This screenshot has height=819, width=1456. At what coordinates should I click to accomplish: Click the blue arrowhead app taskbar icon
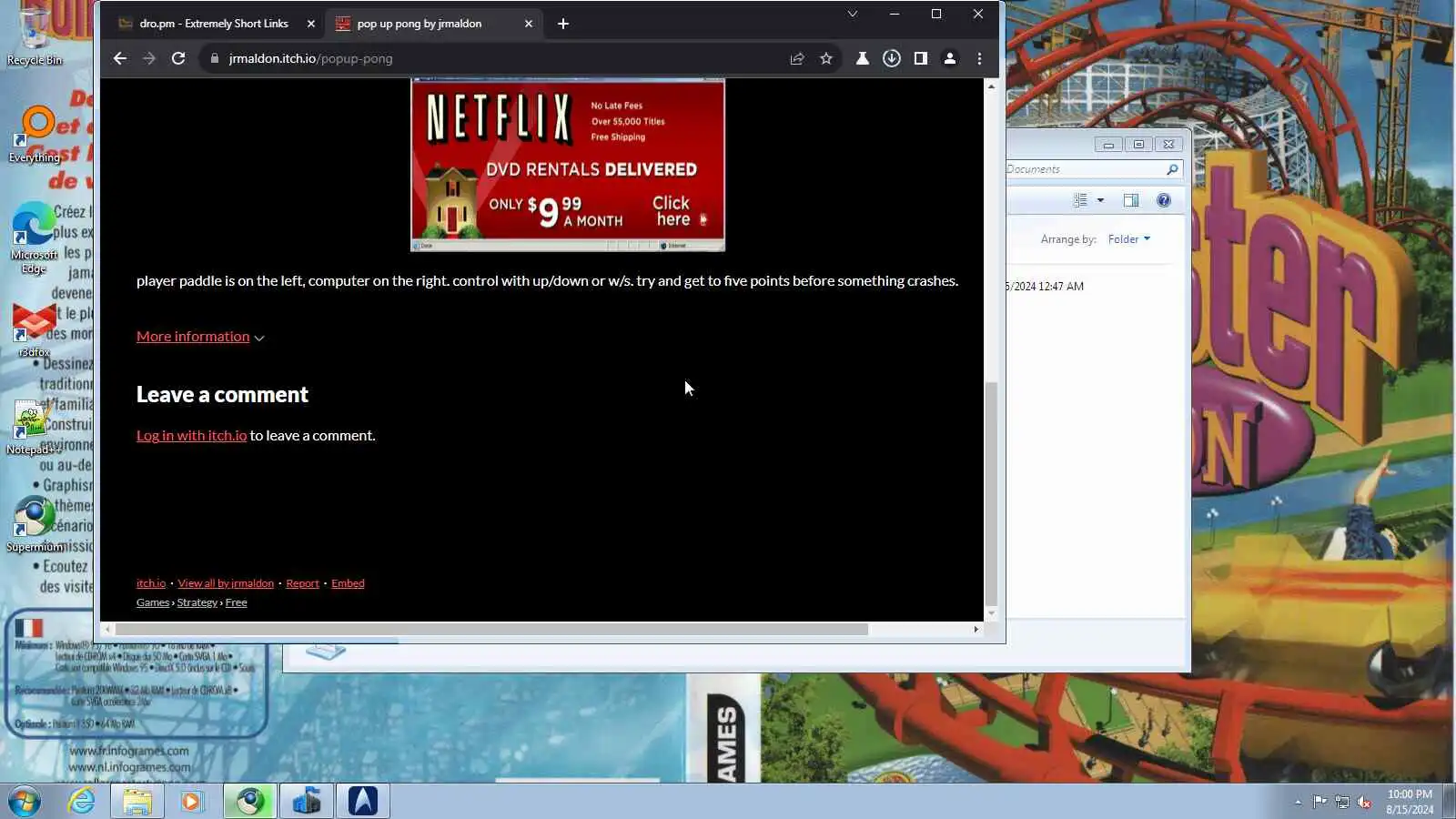pyautogui.click(x=362, y=802)
